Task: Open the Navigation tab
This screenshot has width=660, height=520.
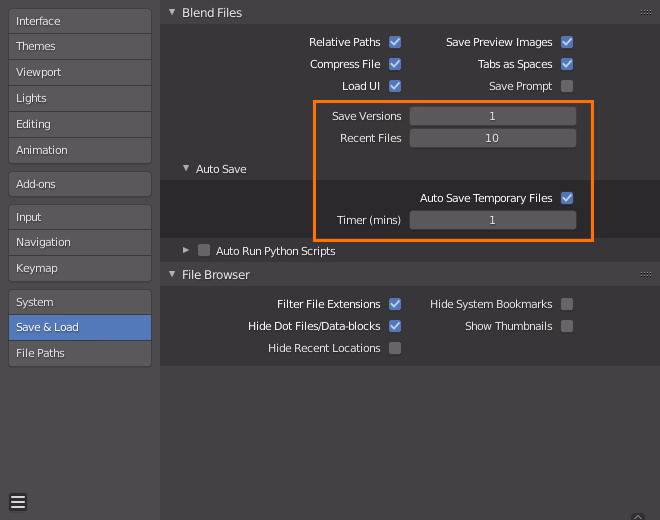Action: click(80, 243)
